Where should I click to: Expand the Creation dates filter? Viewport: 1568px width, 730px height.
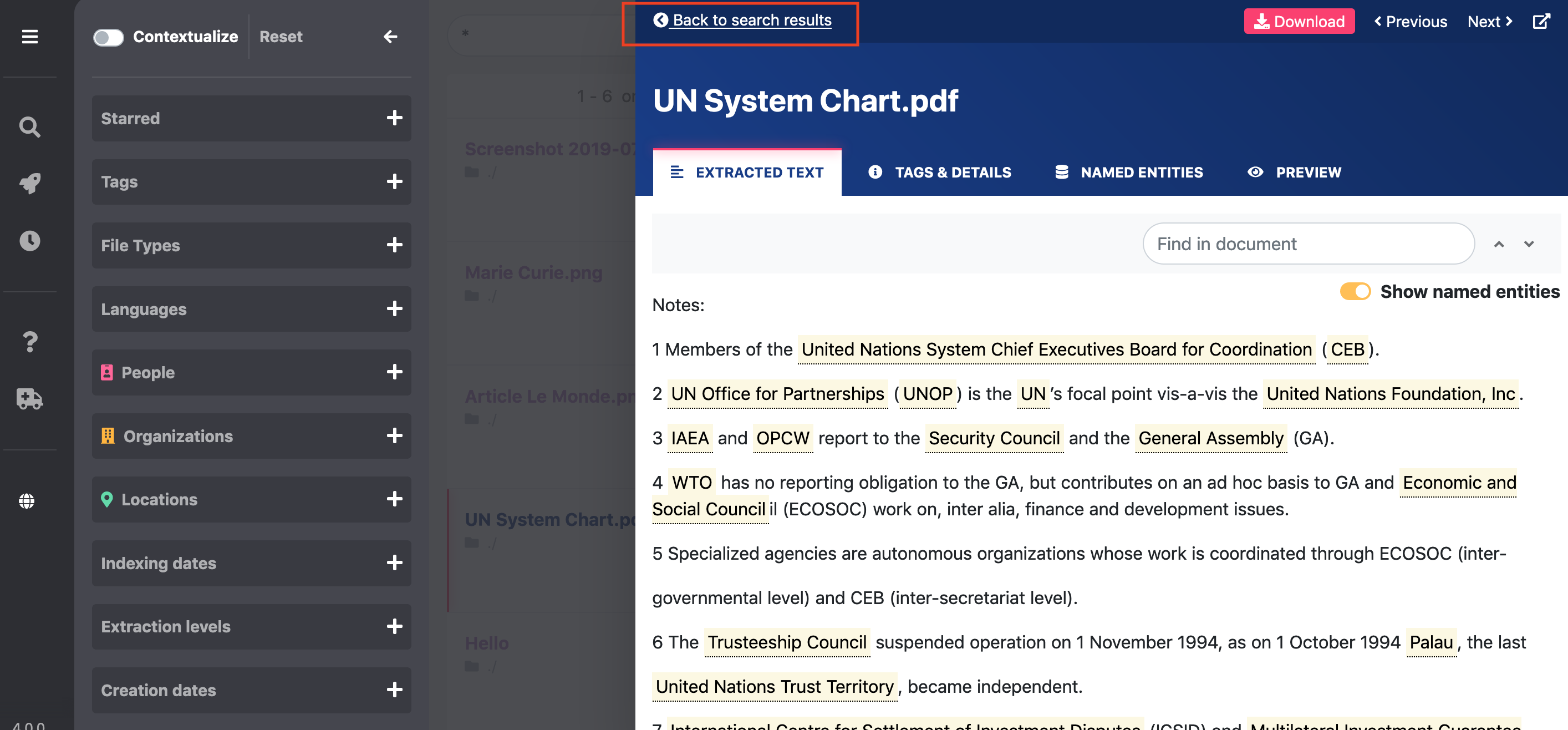251,691
